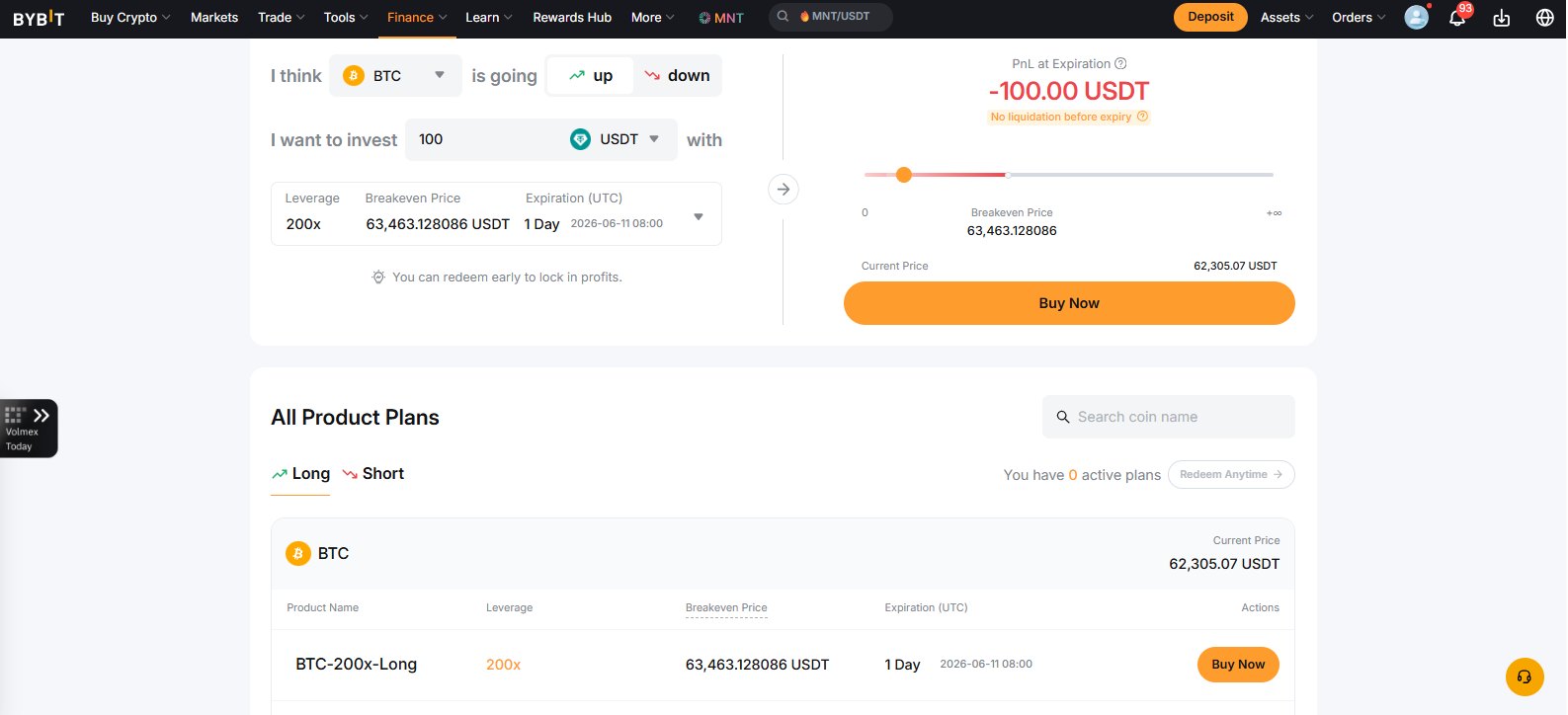Click the BTC coin icon in product plans
The image size is (1568, 715).
click(298, 553)
